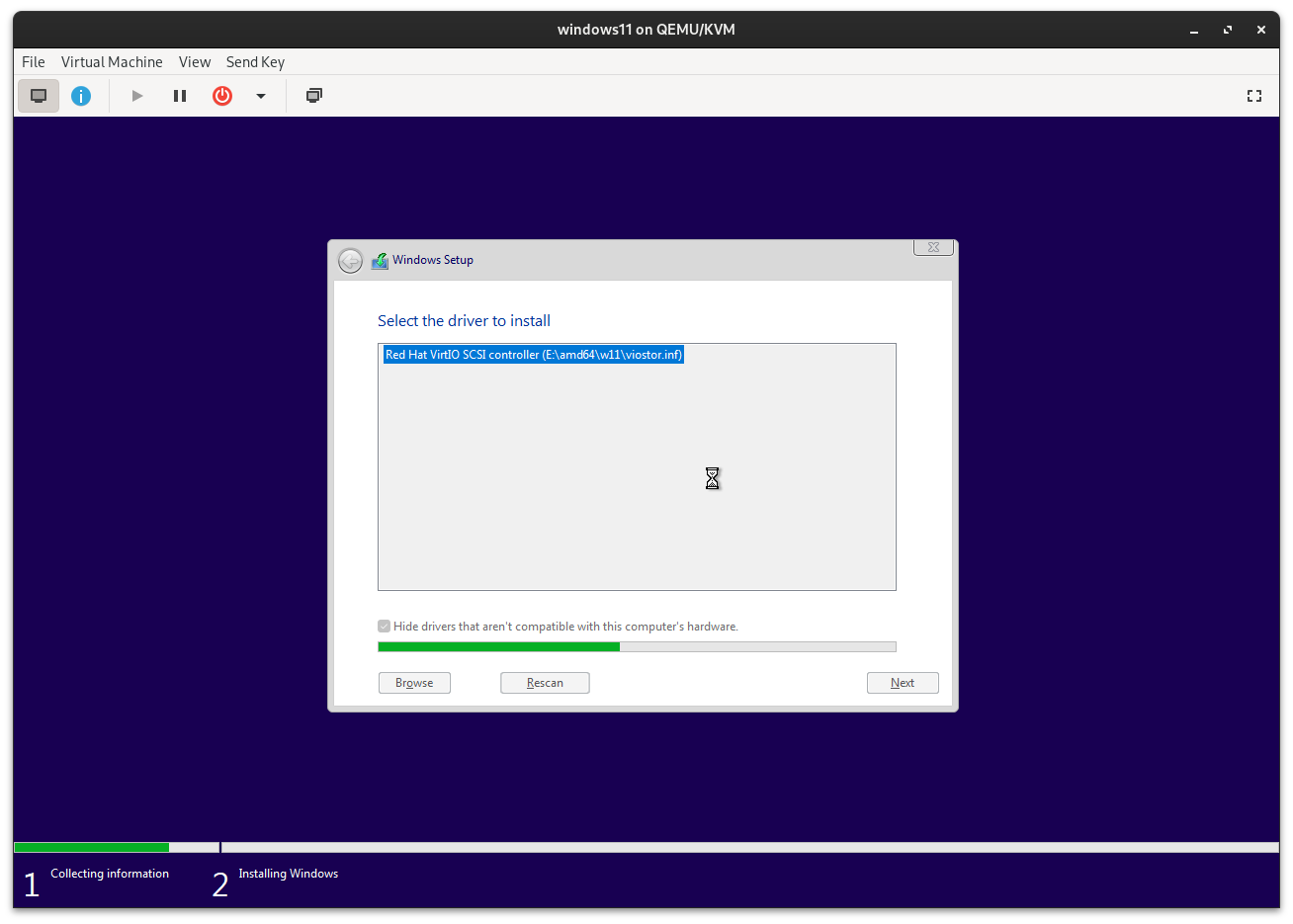Close the QEMU/KVM window
The width and height of the screenshot is (1293, 924).
(1261, 30)
